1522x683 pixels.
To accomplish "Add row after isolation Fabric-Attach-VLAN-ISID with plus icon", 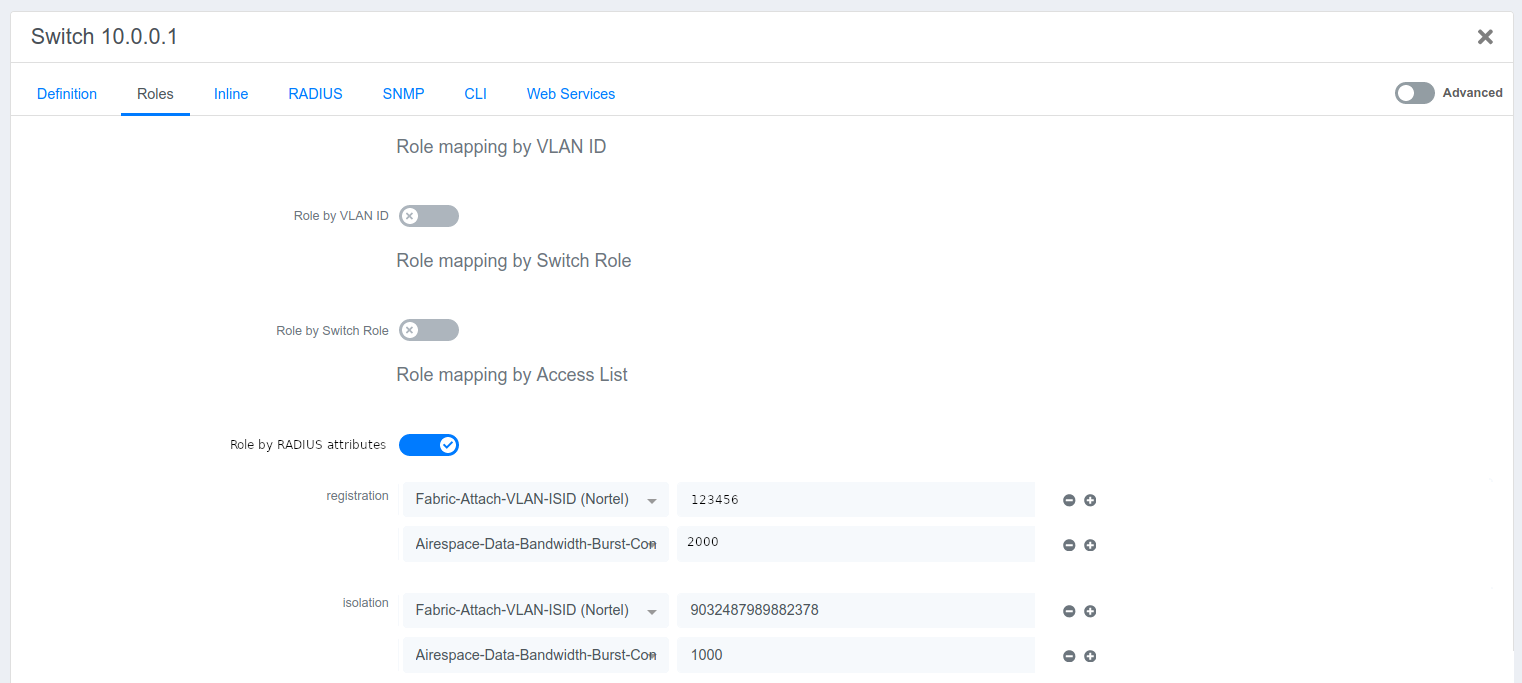I will click(x=1090, y=611).
